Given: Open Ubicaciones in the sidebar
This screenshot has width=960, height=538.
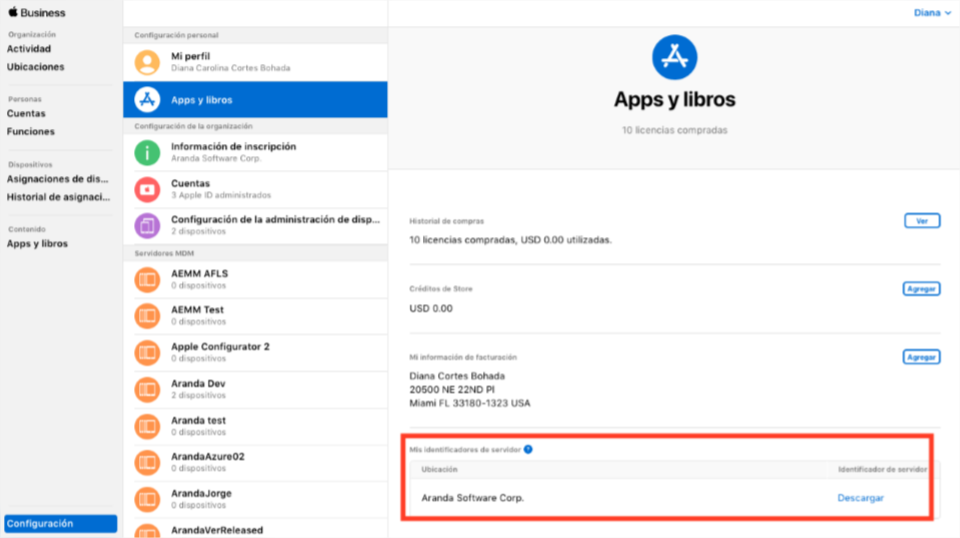Looking at the screenshot, I should 36,67.
